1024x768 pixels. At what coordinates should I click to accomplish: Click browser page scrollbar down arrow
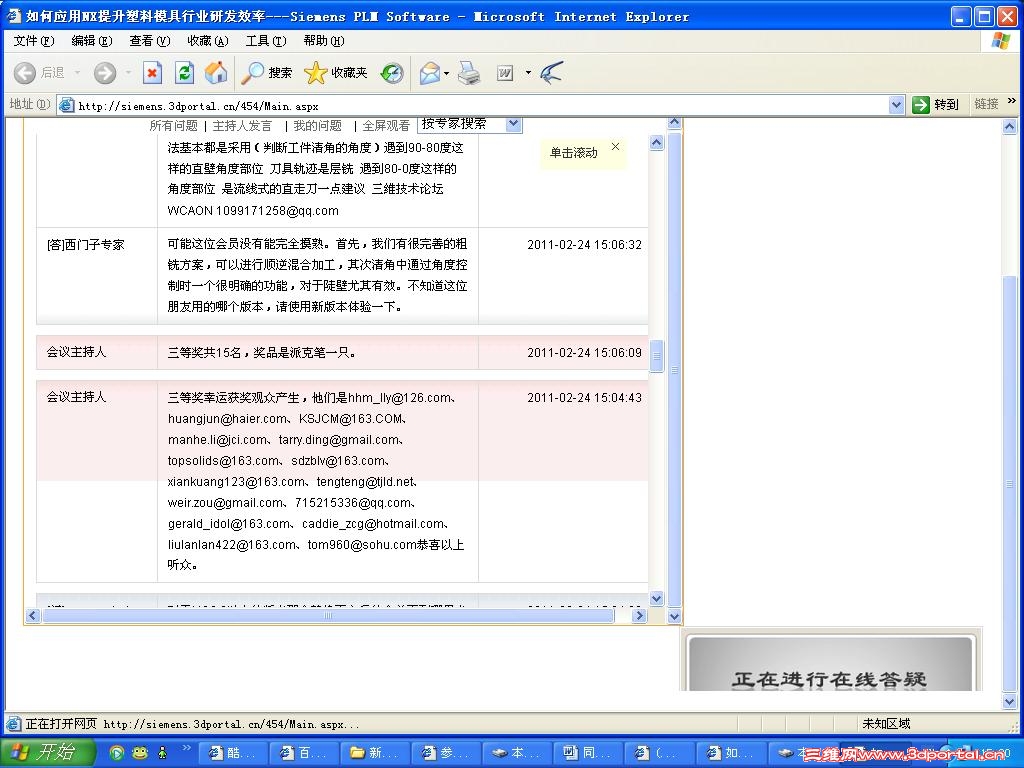coord(1010,703)
